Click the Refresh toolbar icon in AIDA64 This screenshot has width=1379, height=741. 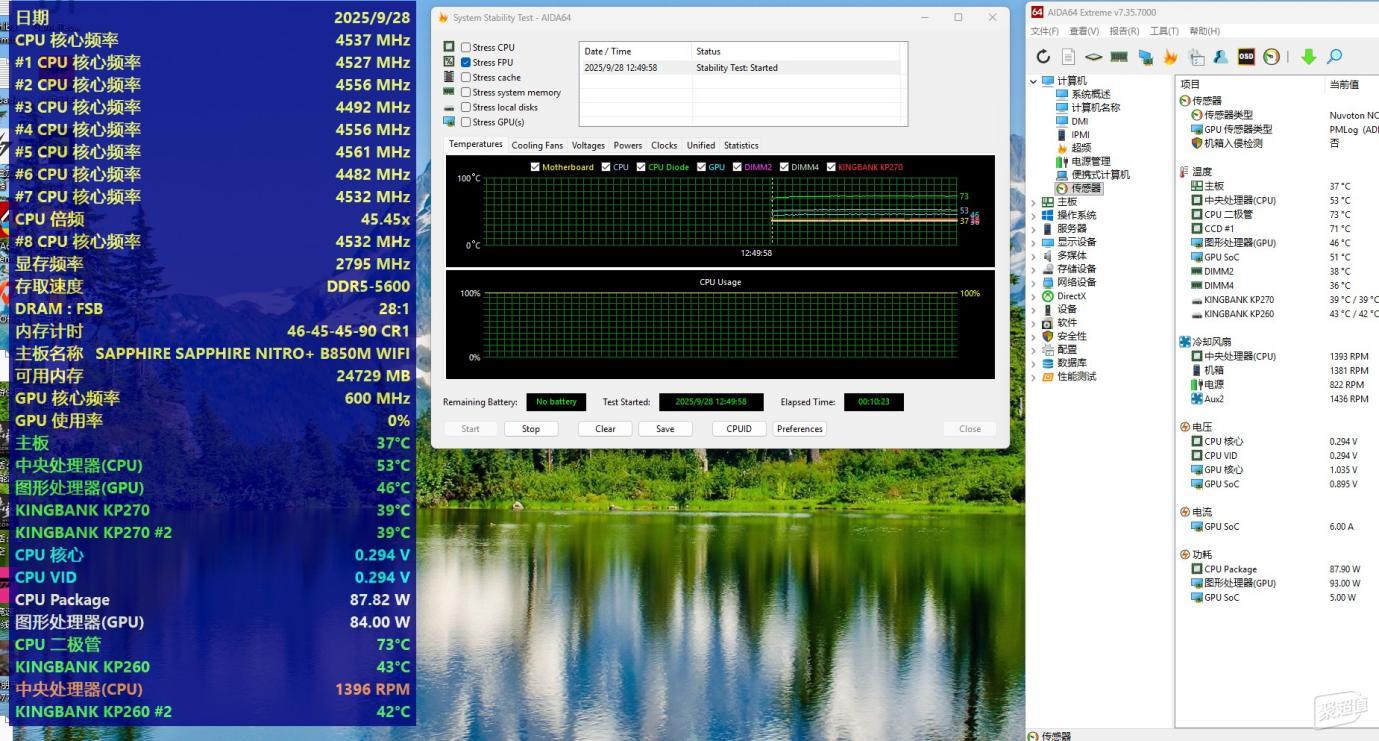pos(1043,57)
